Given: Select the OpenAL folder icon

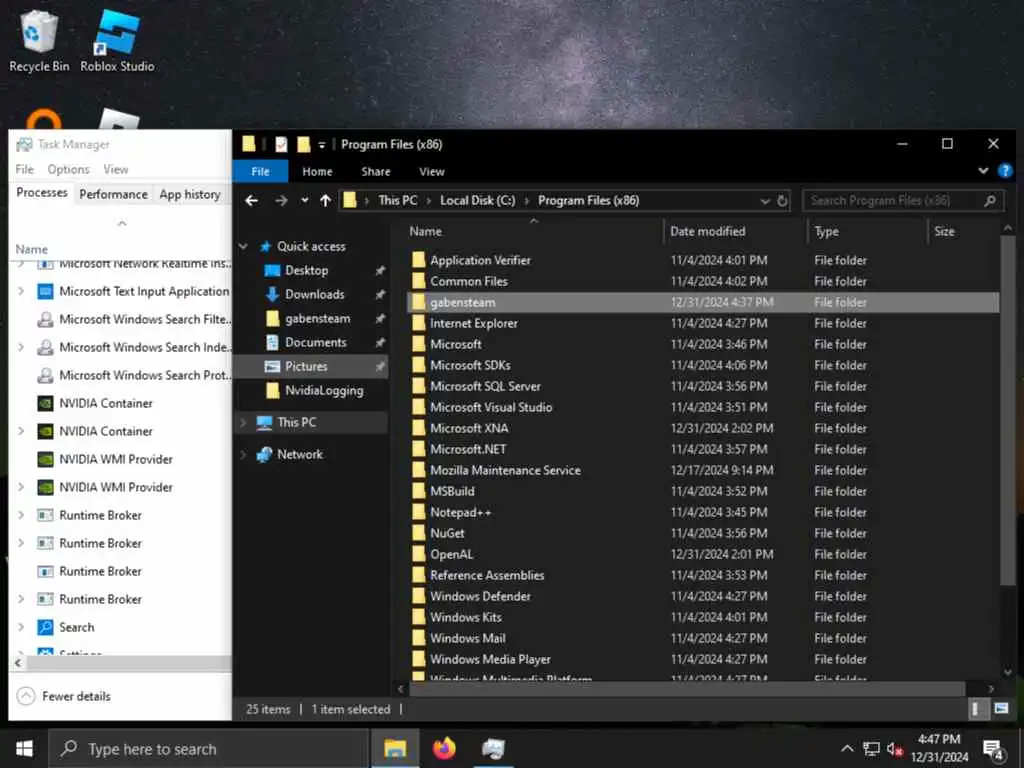Looking at the screenshot, I should point(419,554).
